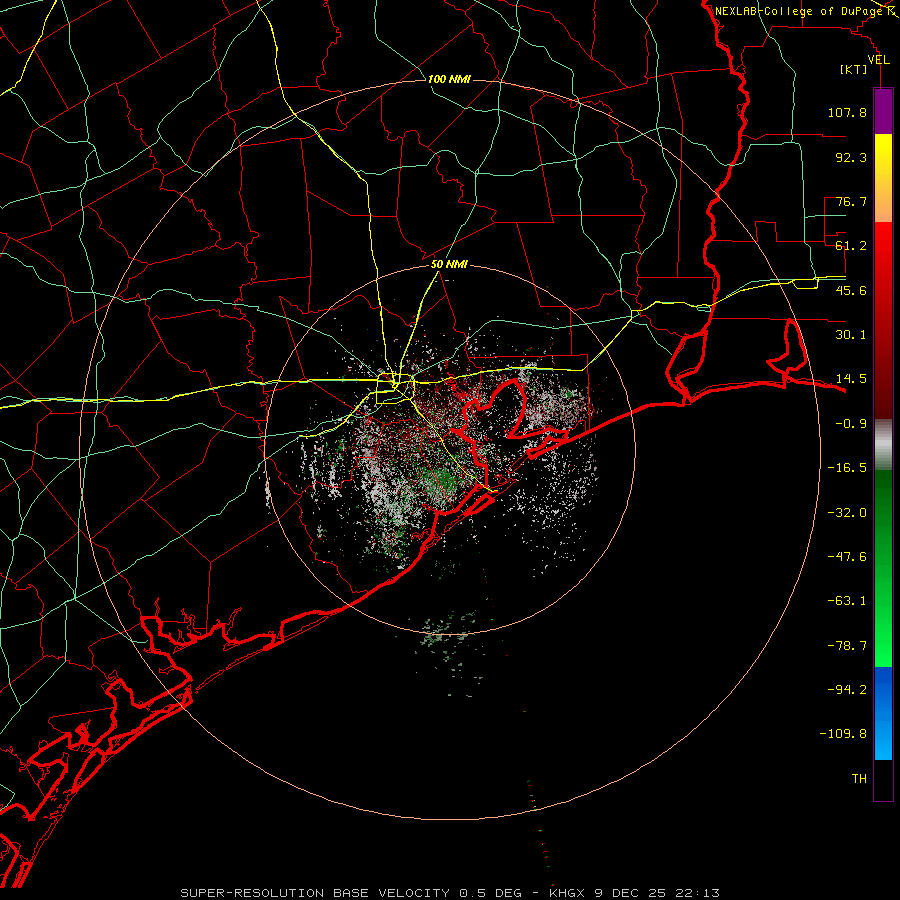900x900 pixels.
Task: Select the 30.1 velocity scale value
Action: tap(851, 335)
